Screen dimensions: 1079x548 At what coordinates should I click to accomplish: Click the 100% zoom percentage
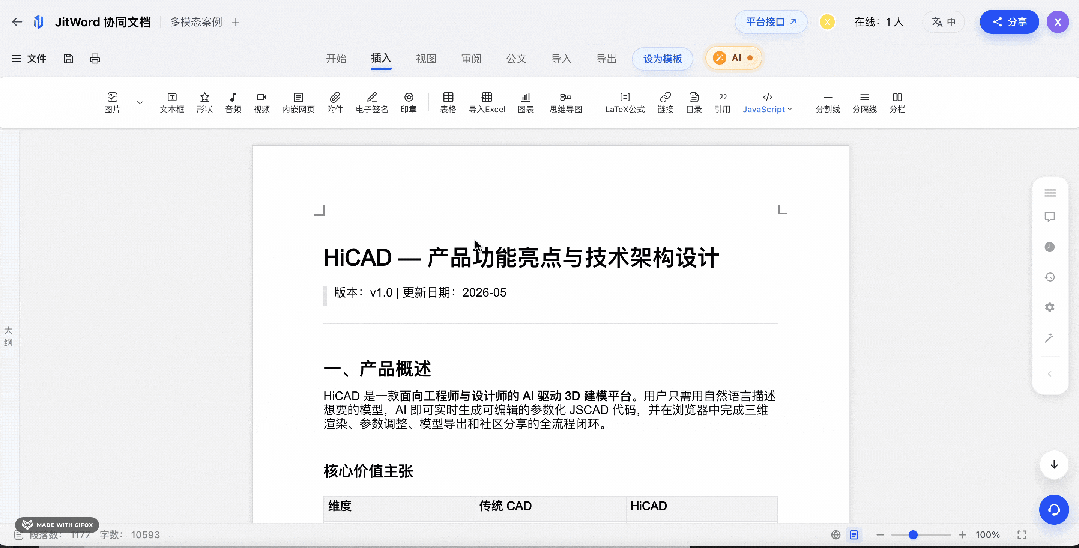987,535
